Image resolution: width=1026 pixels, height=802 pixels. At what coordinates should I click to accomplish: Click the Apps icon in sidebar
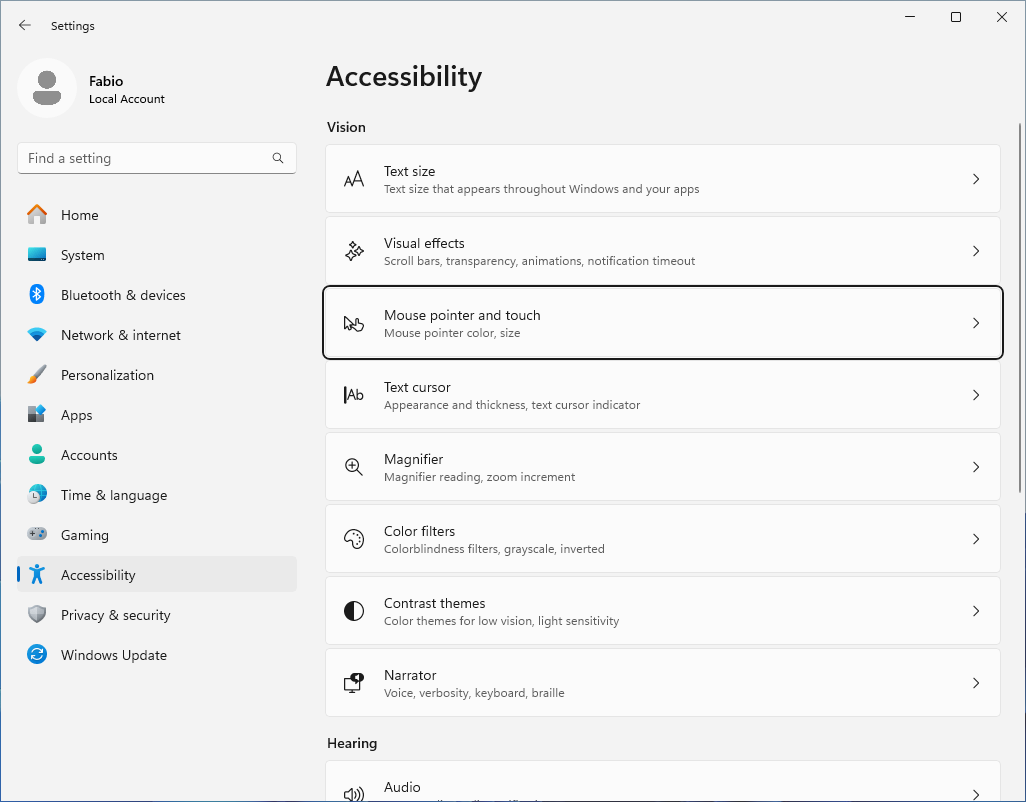[x=37, y=415]
